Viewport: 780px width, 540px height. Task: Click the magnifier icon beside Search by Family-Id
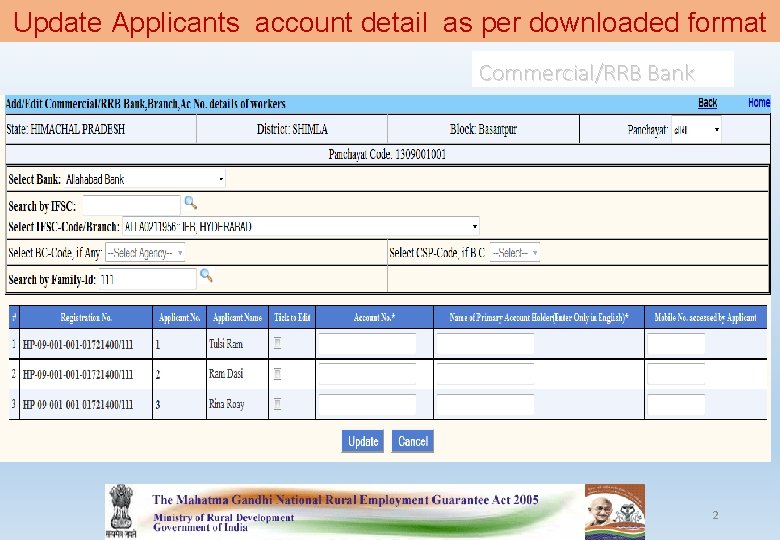click(206, 275)
